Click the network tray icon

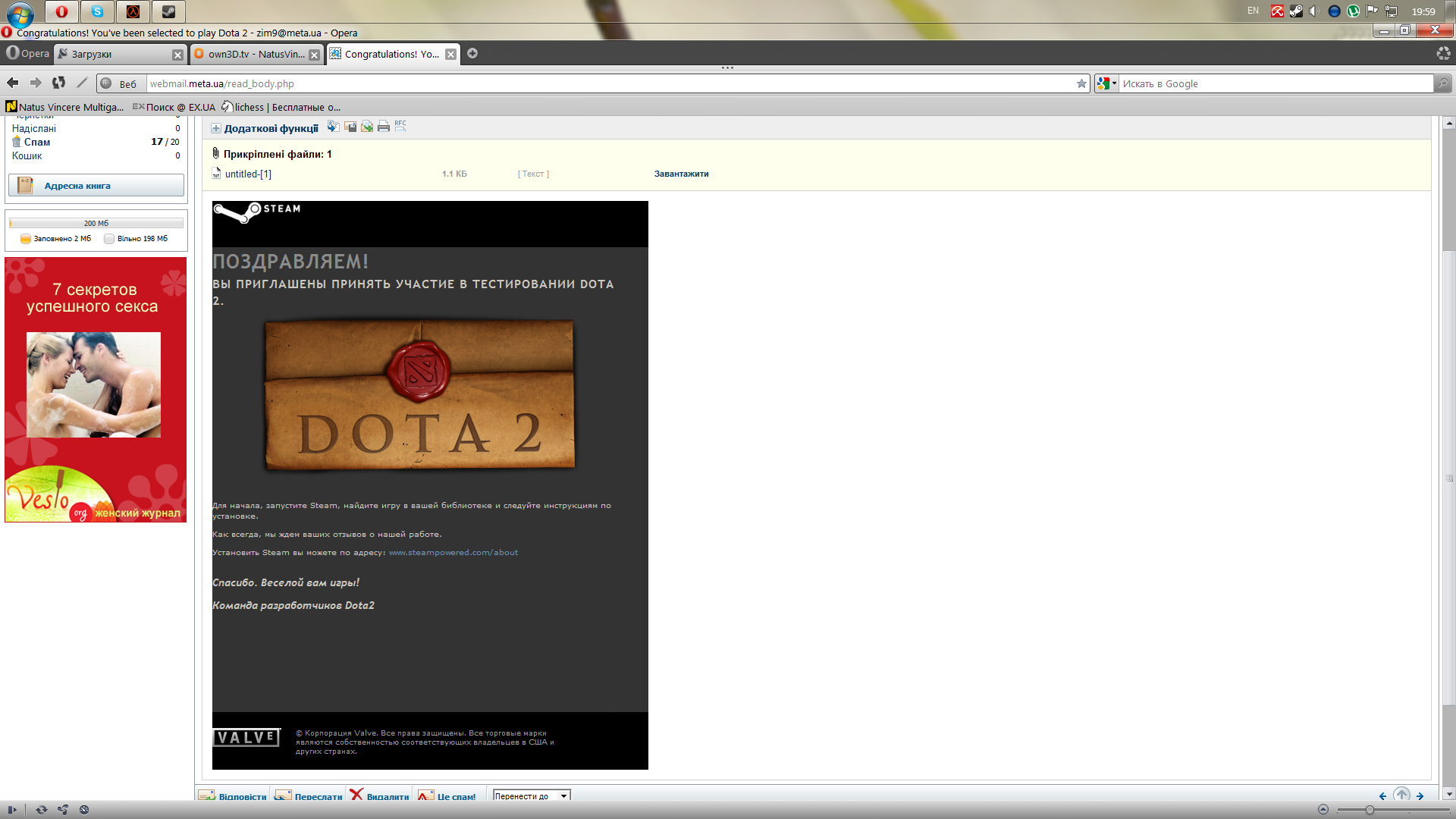pyautogui.click(x=1391, y=11)
